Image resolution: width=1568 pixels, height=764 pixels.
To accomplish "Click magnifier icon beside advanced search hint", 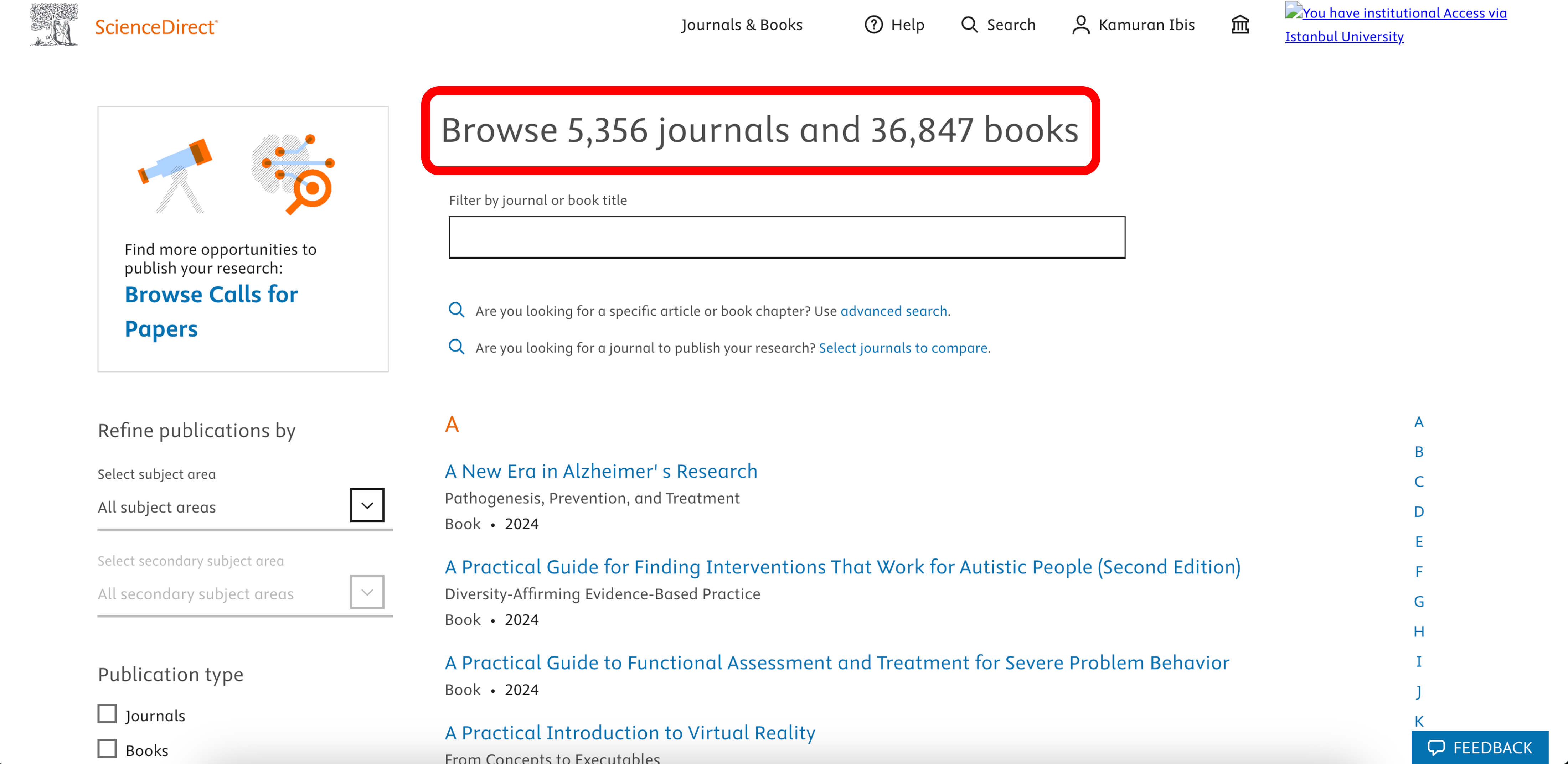I will point(456,310).
